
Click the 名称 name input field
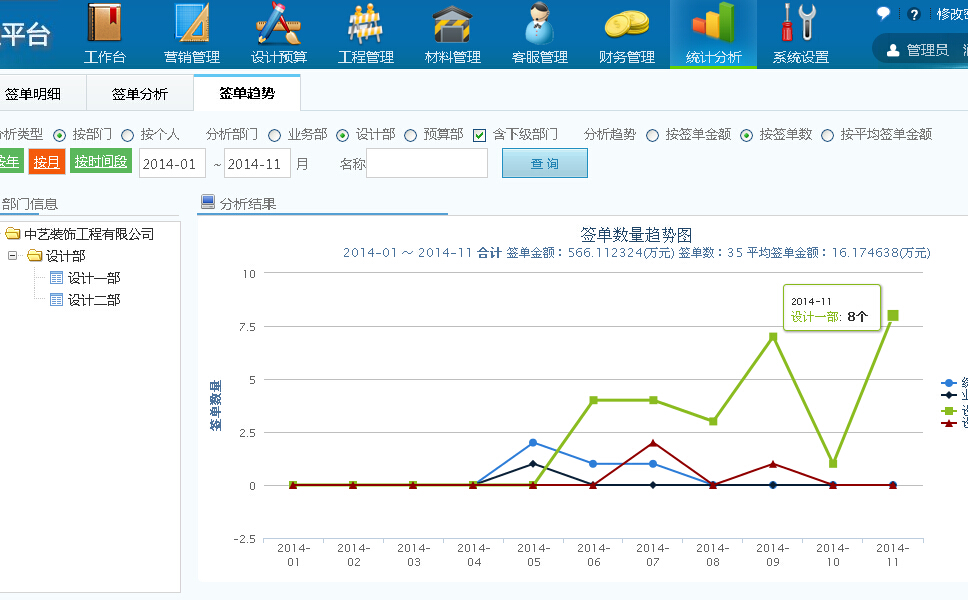point(427,163)
